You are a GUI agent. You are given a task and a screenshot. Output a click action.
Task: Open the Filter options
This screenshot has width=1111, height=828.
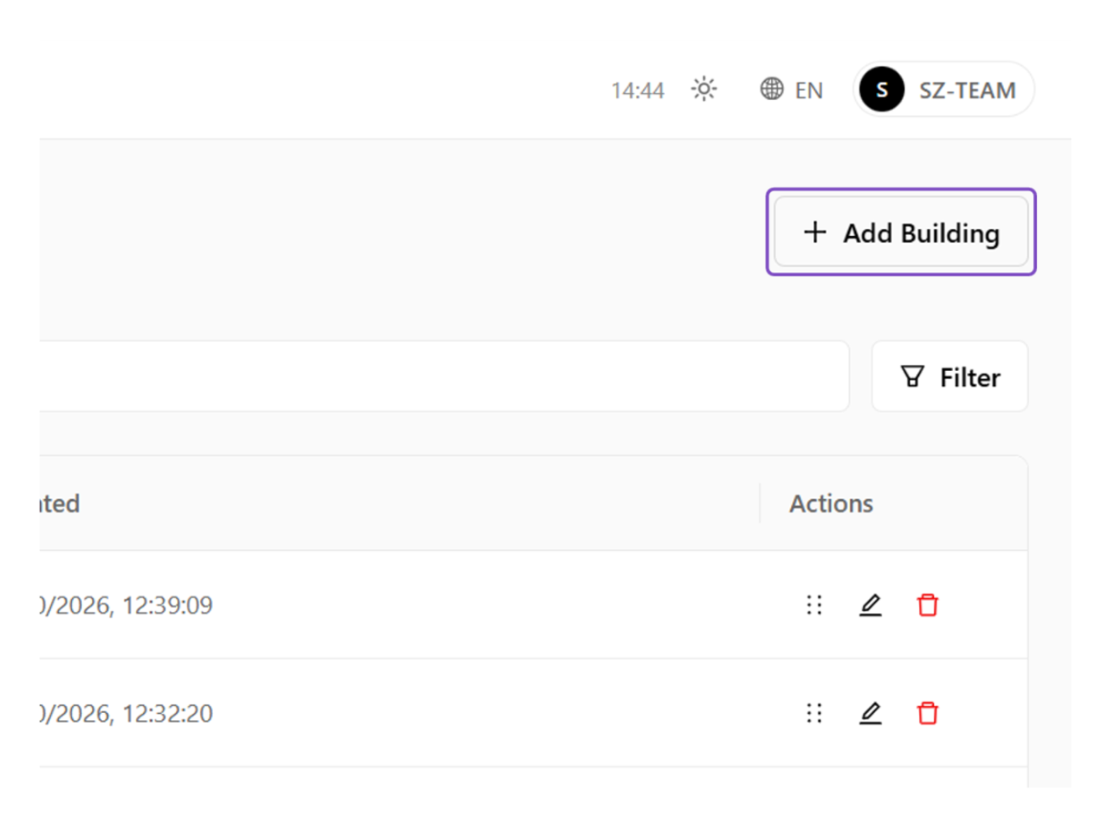pos(949,377)
